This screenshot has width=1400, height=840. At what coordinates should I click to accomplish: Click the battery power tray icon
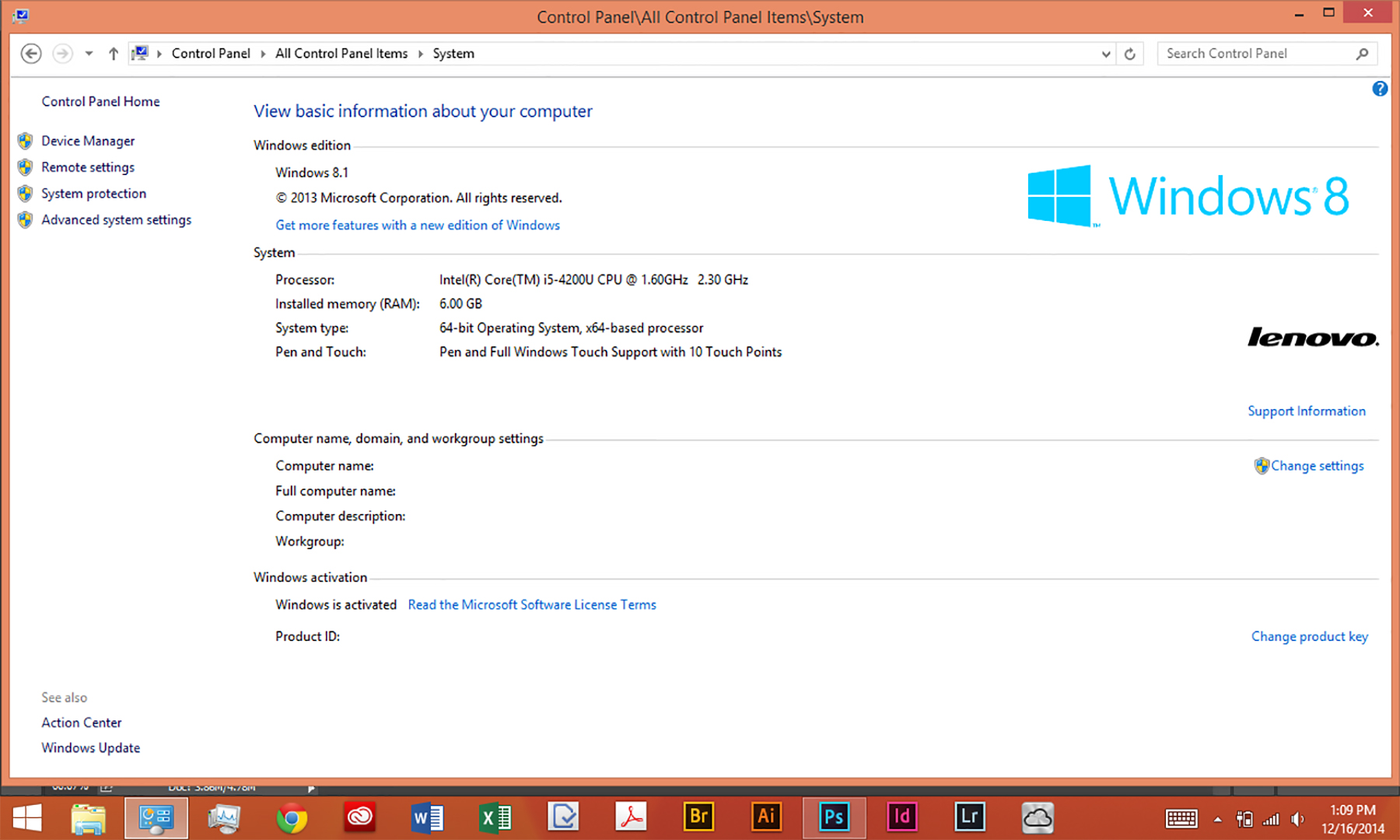pyautogui.click(x=1244, y=819)
